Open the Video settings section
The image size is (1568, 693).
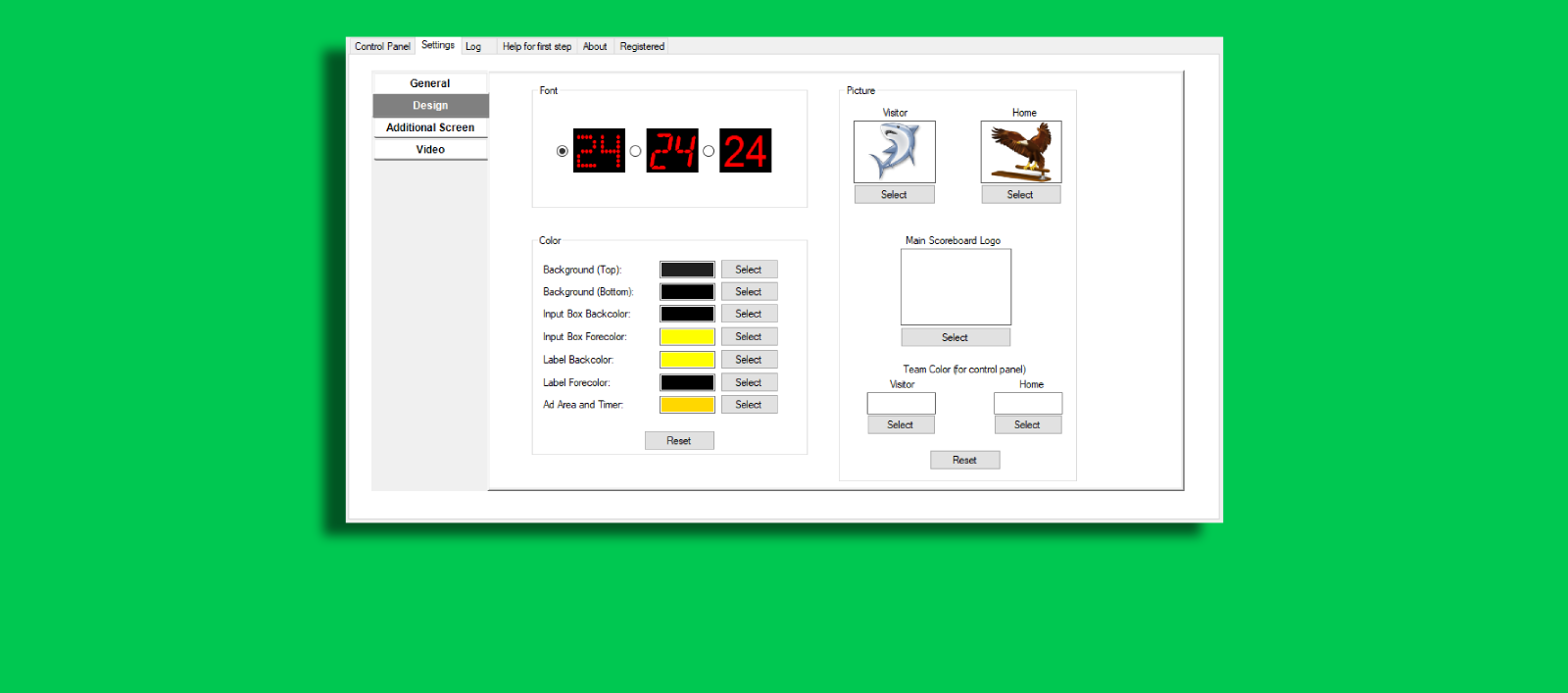click(x=430, y=150)
